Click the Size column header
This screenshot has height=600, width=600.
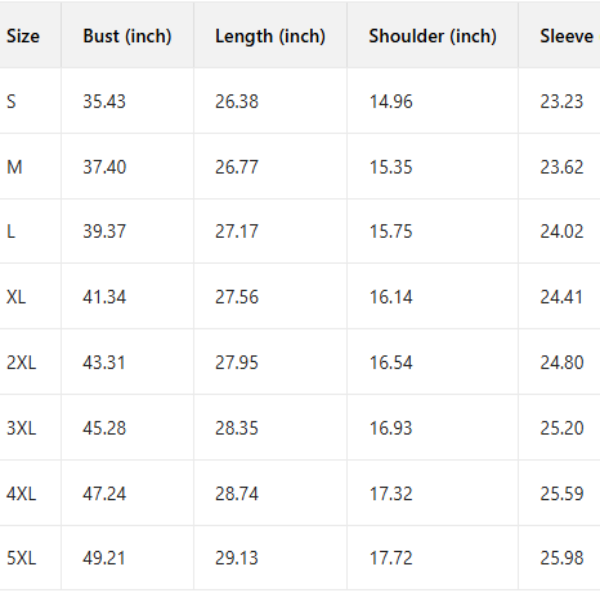[23, 36]
